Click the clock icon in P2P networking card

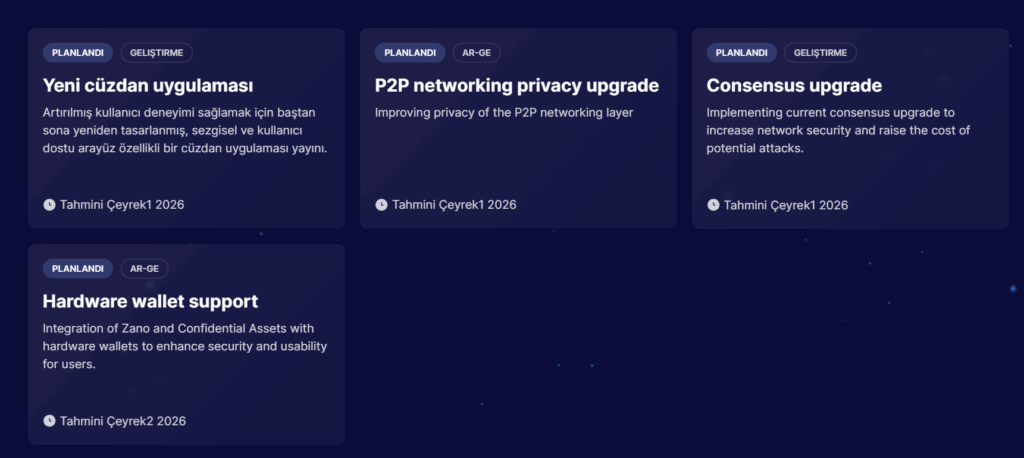click(381, 205)
